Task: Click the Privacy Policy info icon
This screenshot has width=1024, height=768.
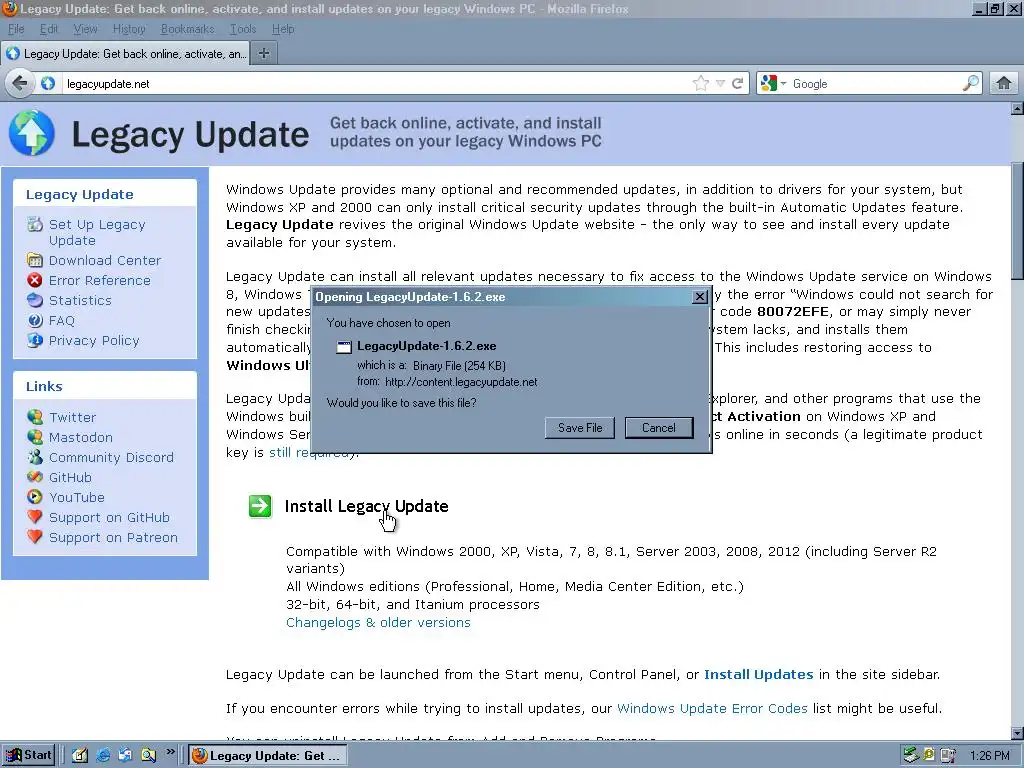Action: pos(35,340)
